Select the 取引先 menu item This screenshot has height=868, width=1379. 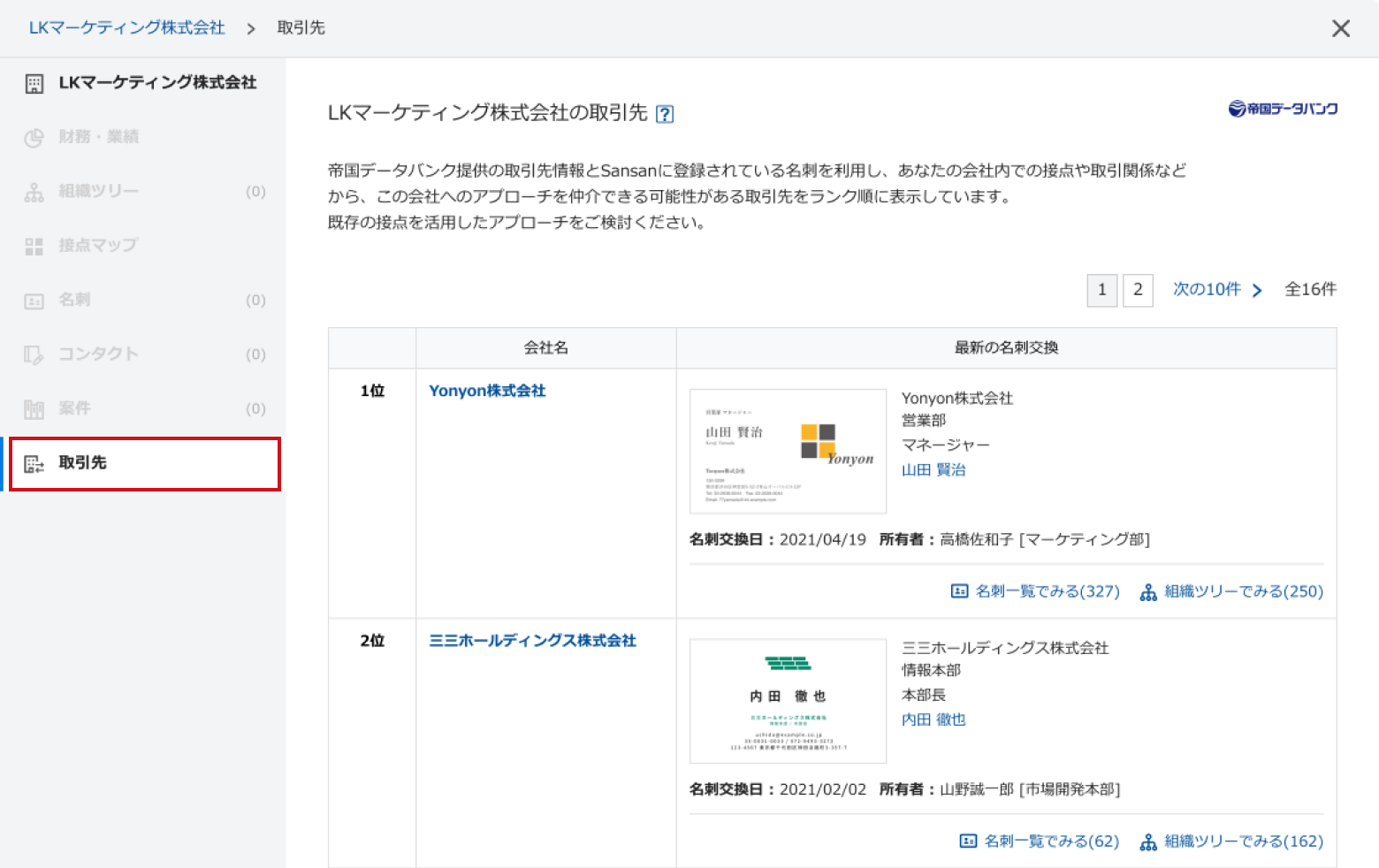143,463
